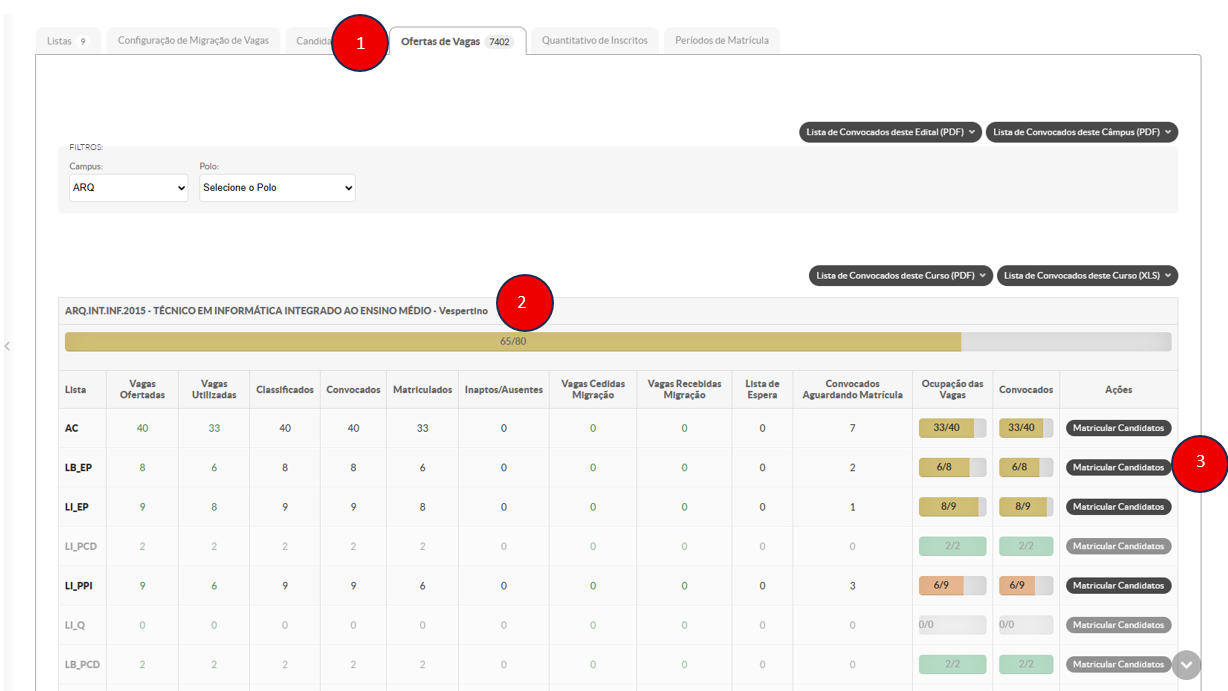The image size is (1228, 691).
Task: Switch to the Listas tab
Action: tap(68, 41)
